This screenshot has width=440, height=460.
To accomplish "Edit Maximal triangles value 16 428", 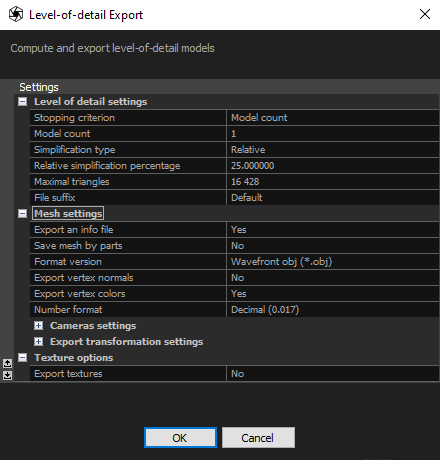I will click(333, 182).
